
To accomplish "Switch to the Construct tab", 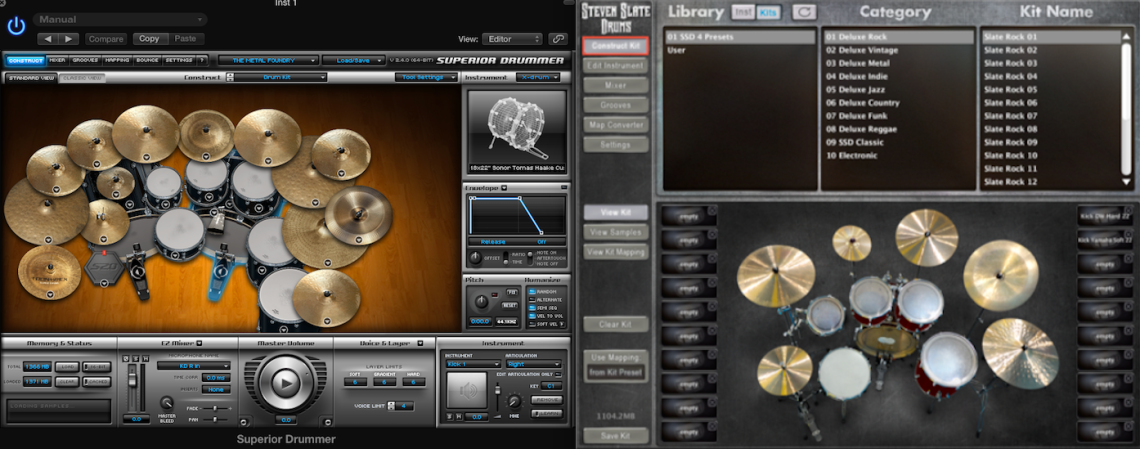I will 25,60.
